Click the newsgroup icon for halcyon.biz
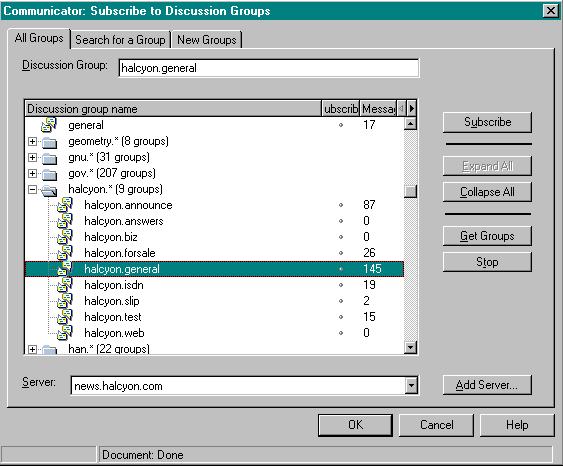 tap(65, 237)
